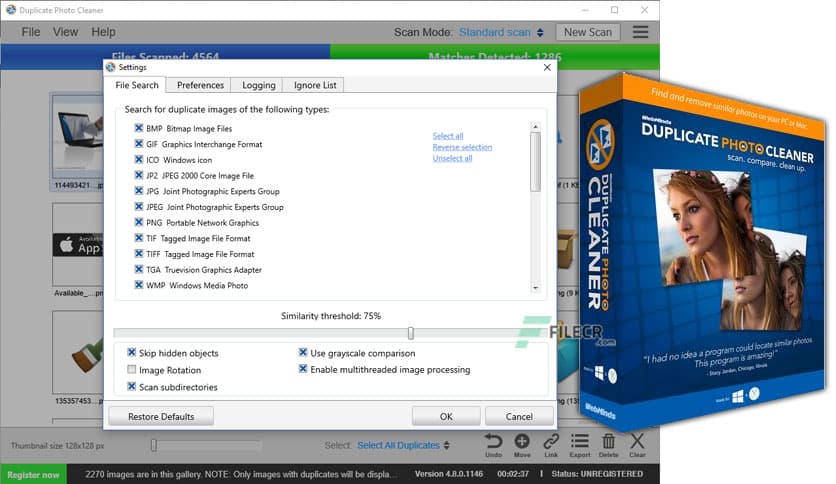This screenshot has height=484, width=836.
Task: Click the Link icon in bottom toolbar
Action: pyautogui.click(x=551, y=442)
